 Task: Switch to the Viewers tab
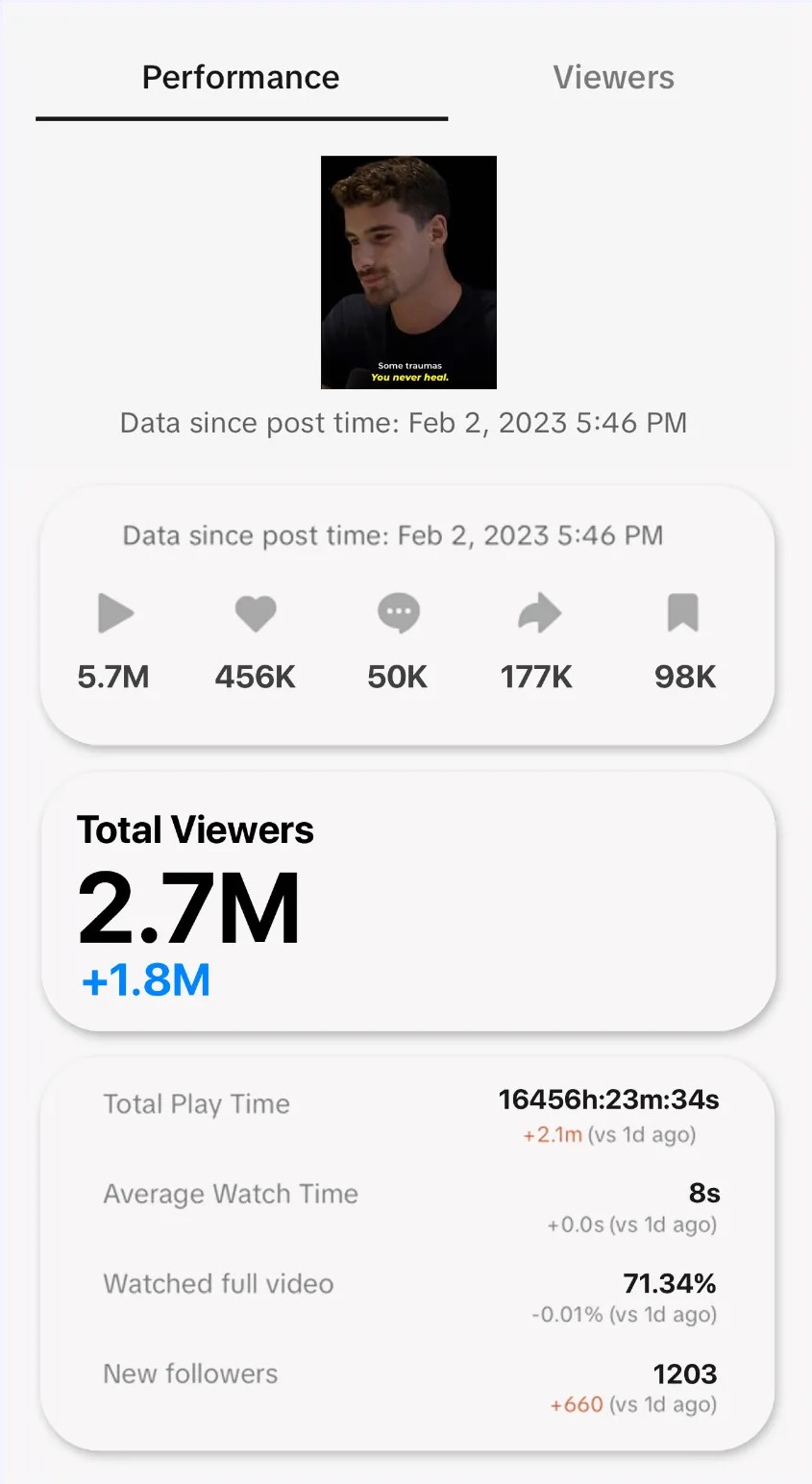[x=613, y=78]
